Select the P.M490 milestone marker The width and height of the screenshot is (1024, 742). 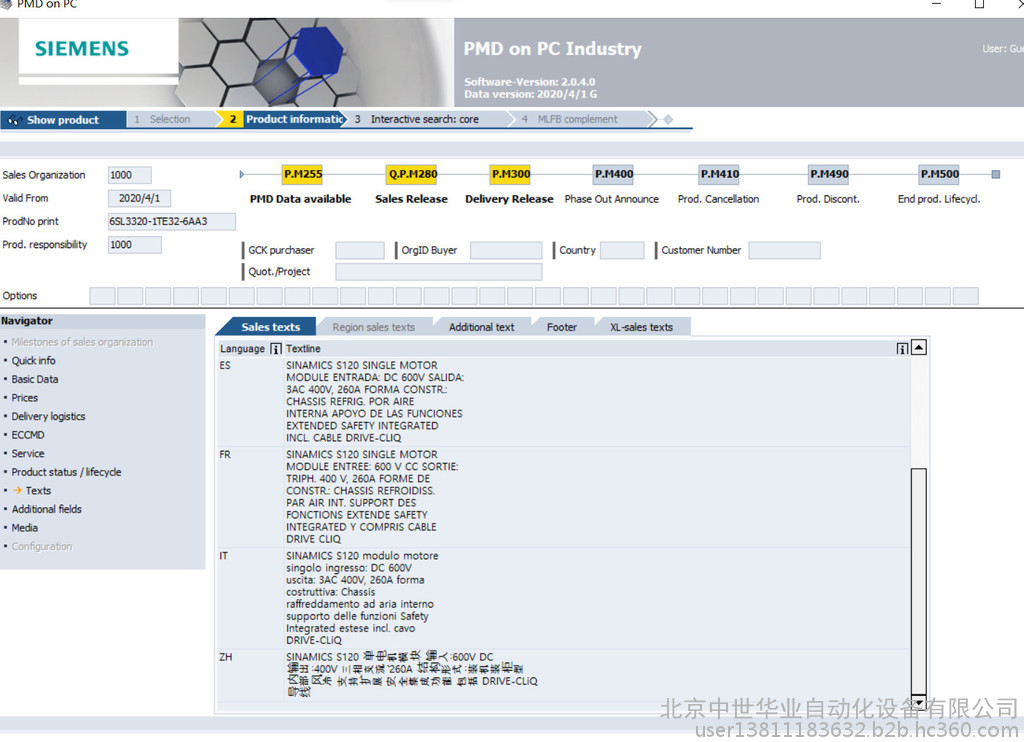click(829, 174)
